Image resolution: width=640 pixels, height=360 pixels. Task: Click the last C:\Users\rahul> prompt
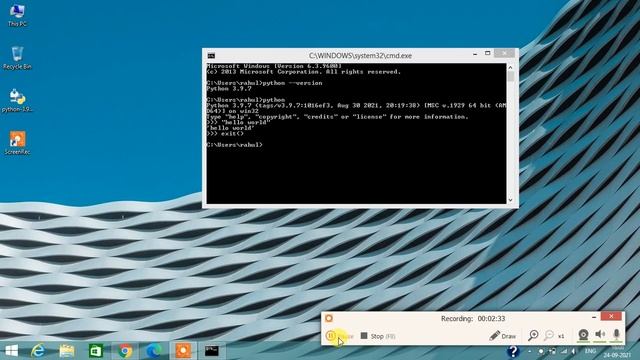[x=235, y=145]
